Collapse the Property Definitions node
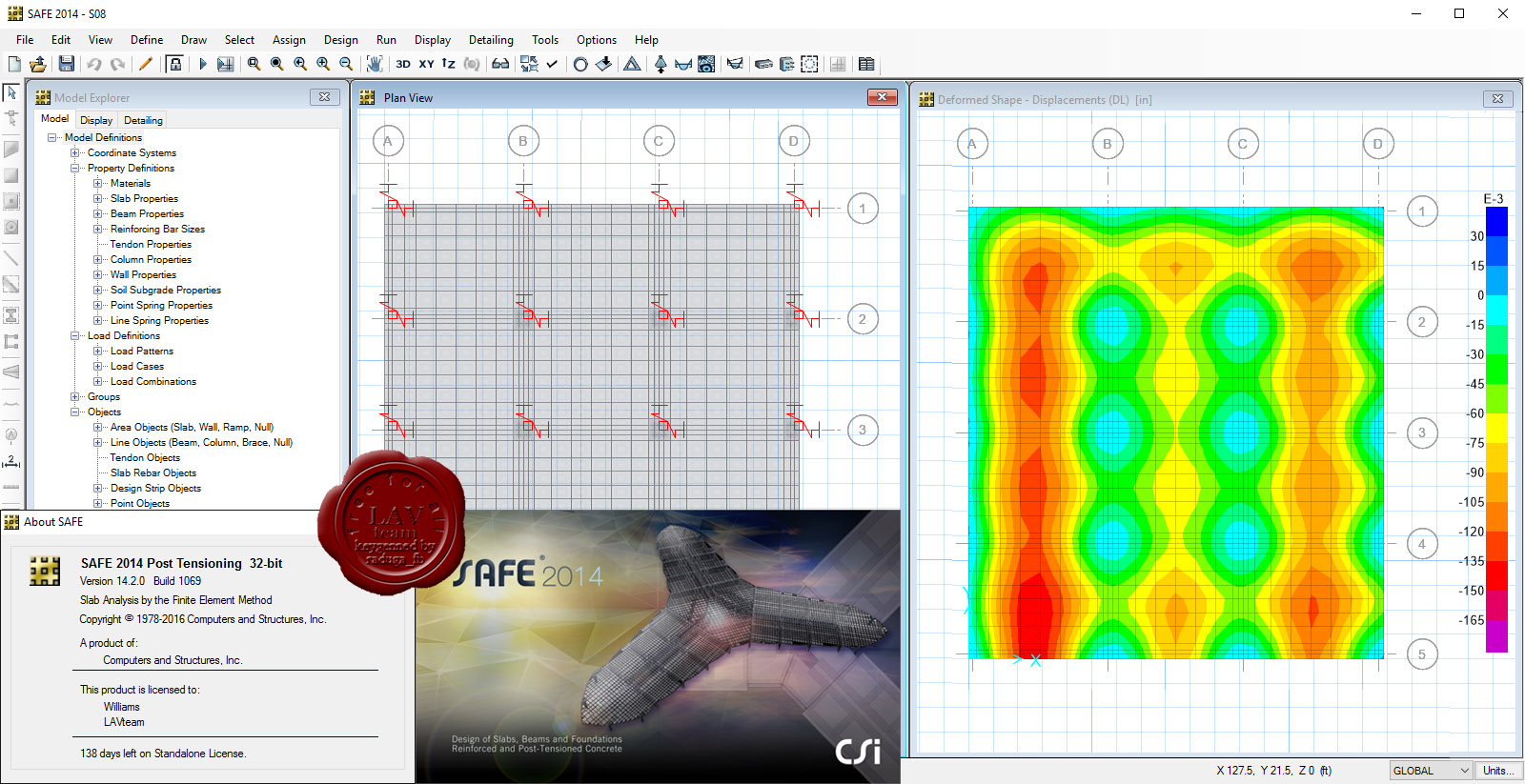 [x=75, y=168]
